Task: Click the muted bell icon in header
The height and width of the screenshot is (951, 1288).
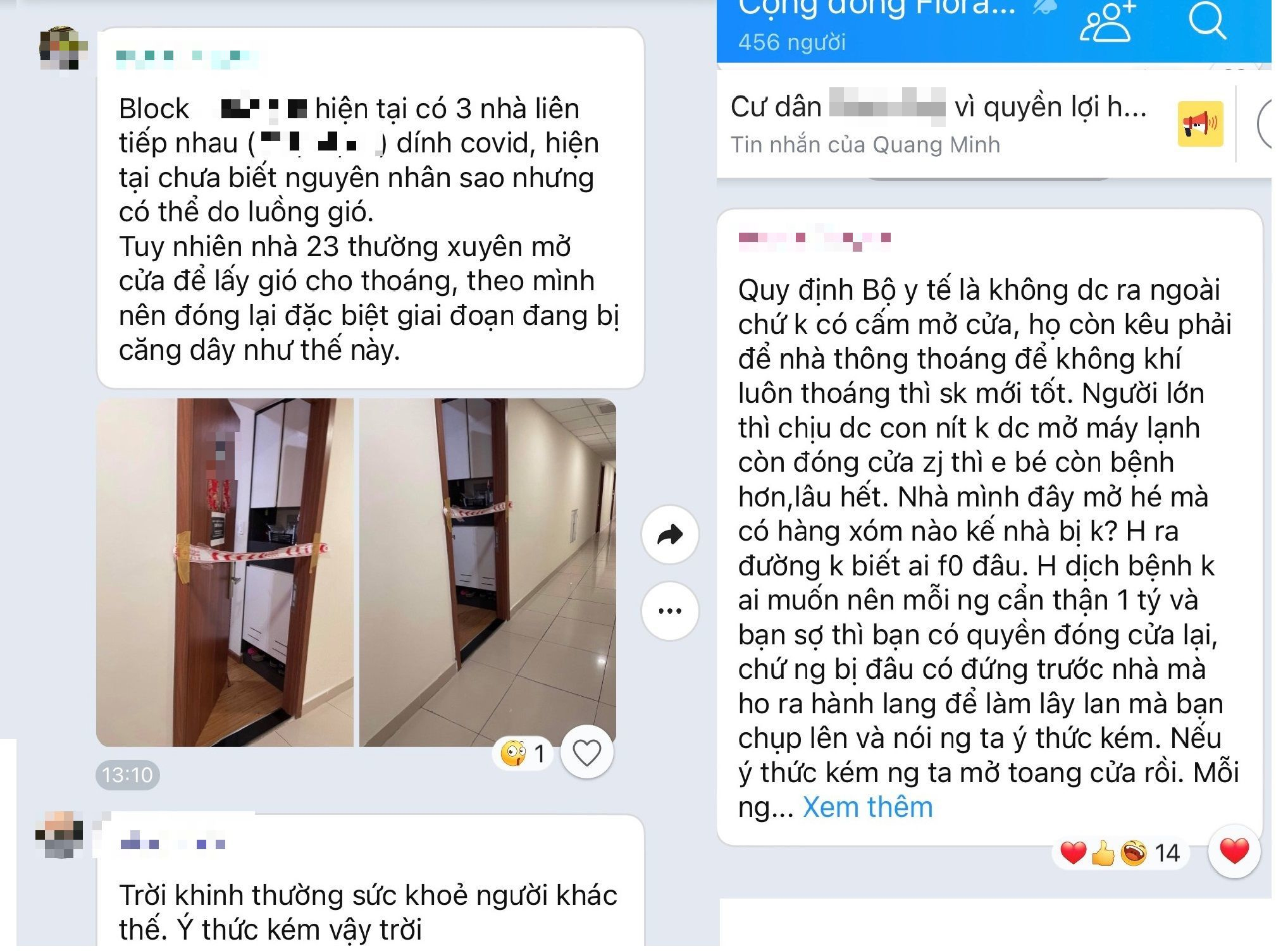Action: click(1044, 6)
